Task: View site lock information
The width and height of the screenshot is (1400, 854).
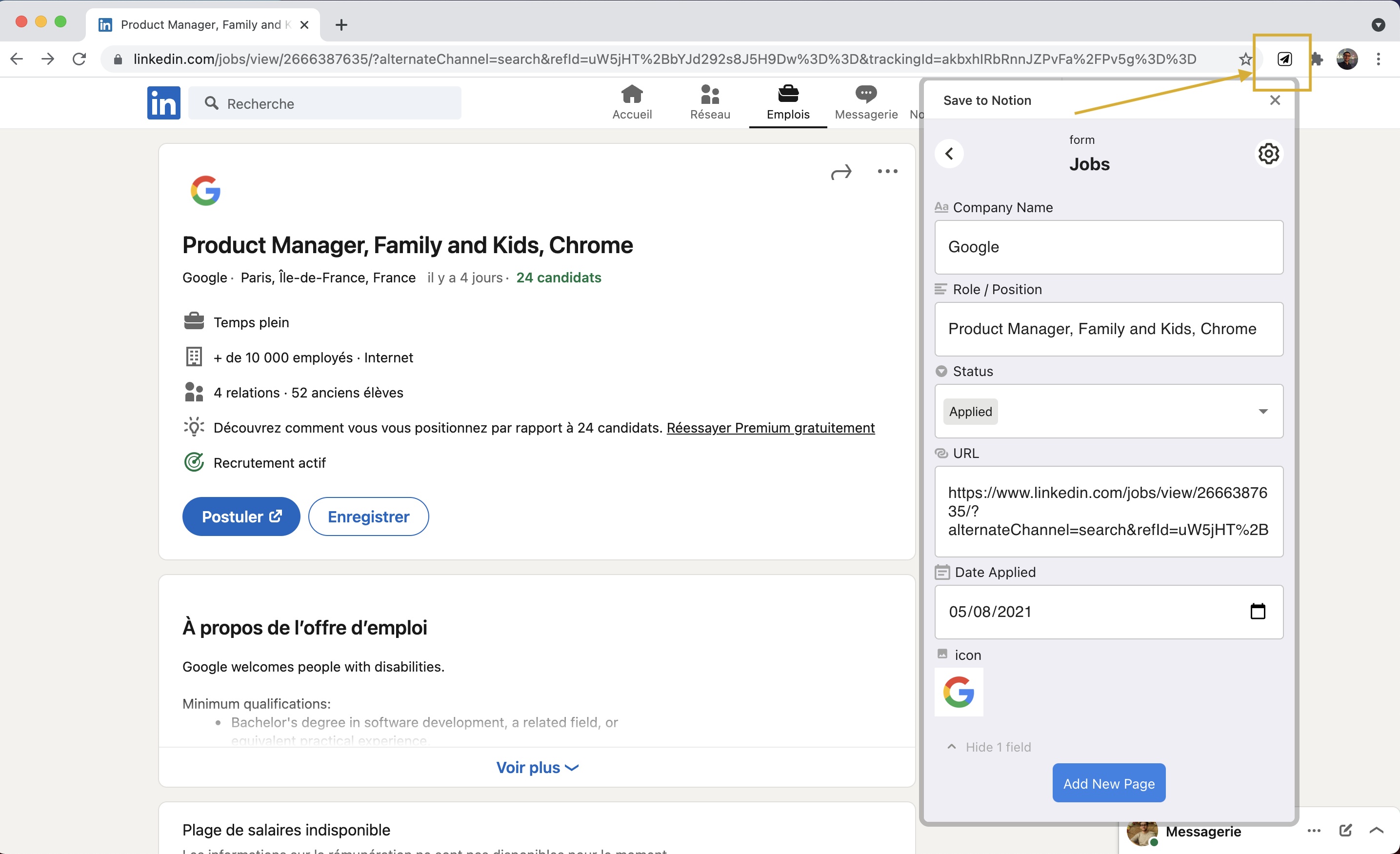Action: pos(118,59)
